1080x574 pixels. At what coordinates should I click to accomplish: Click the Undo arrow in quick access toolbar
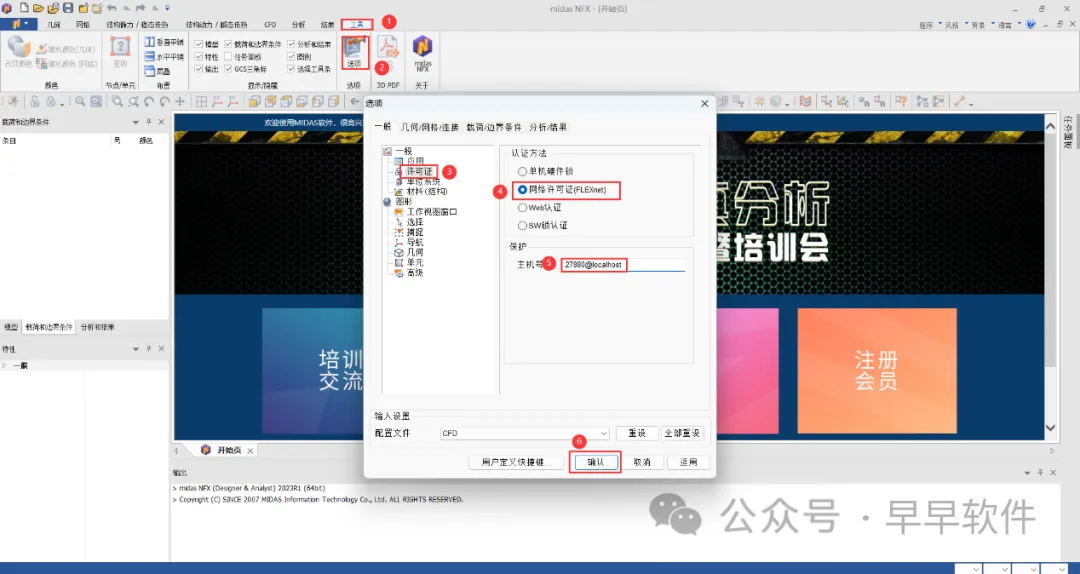point(112,8)
